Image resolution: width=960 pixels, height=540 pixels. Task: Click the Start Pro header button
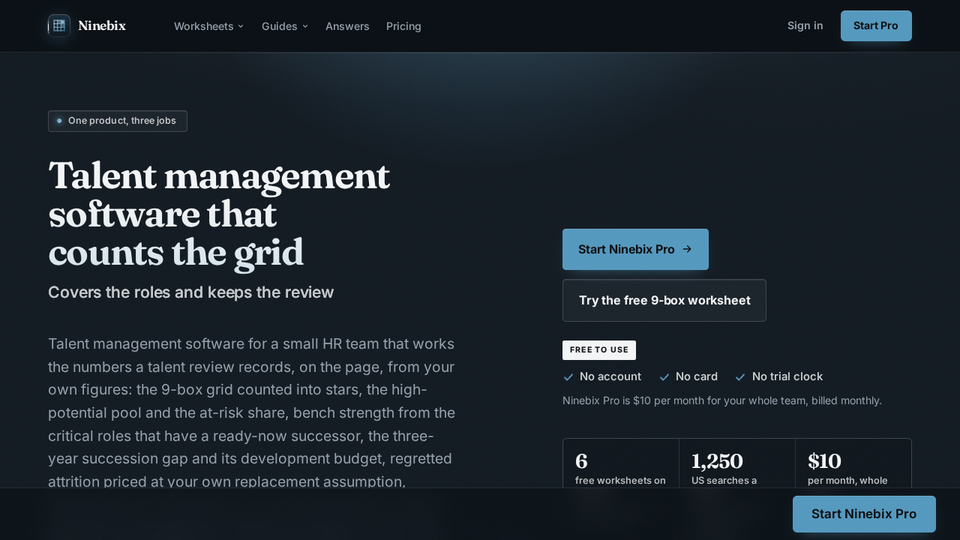(876, 26)
